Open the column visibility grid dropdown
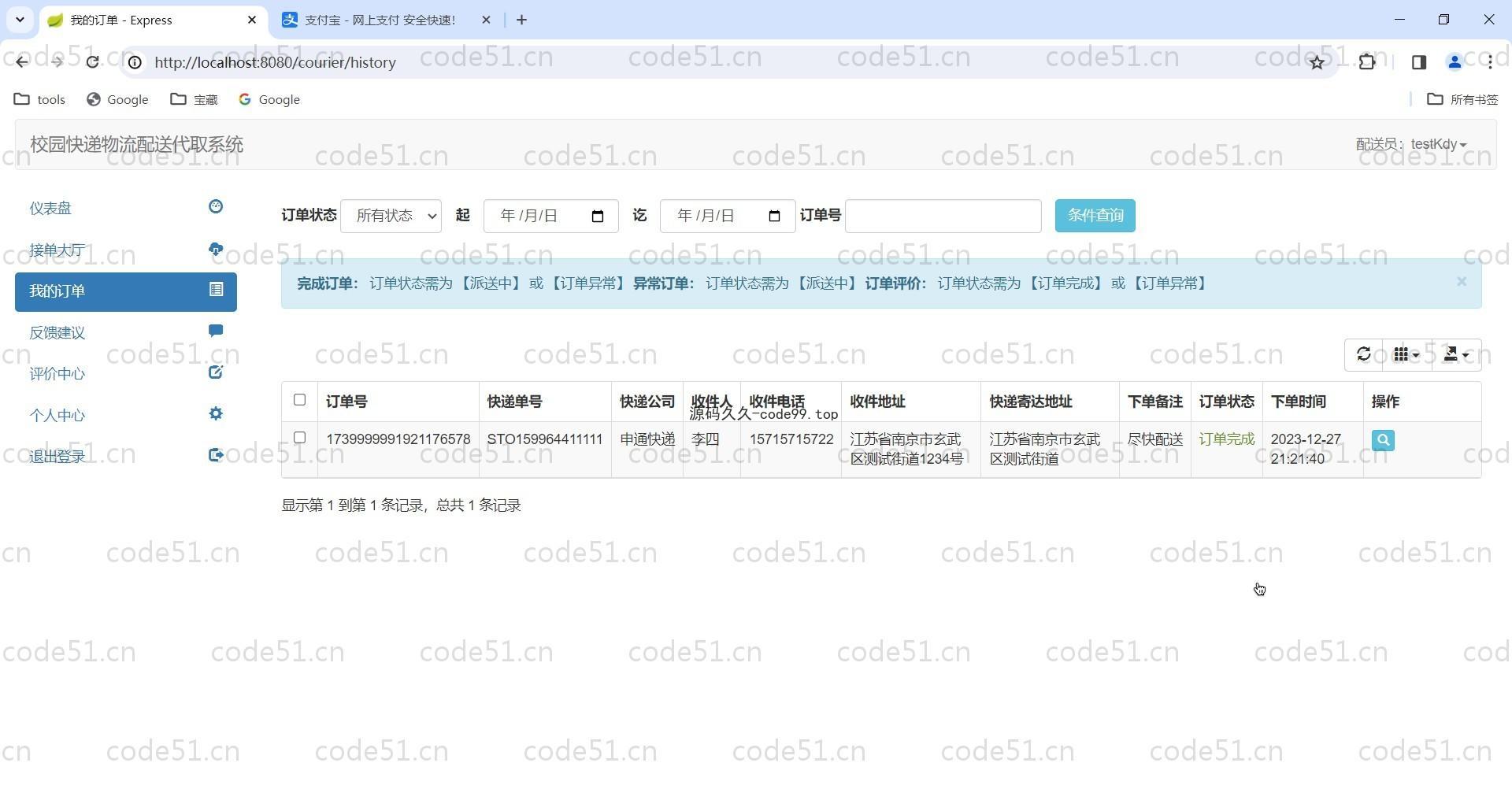The width and height of the screenshot is (1512, 811). click(x=1406, y=354)
